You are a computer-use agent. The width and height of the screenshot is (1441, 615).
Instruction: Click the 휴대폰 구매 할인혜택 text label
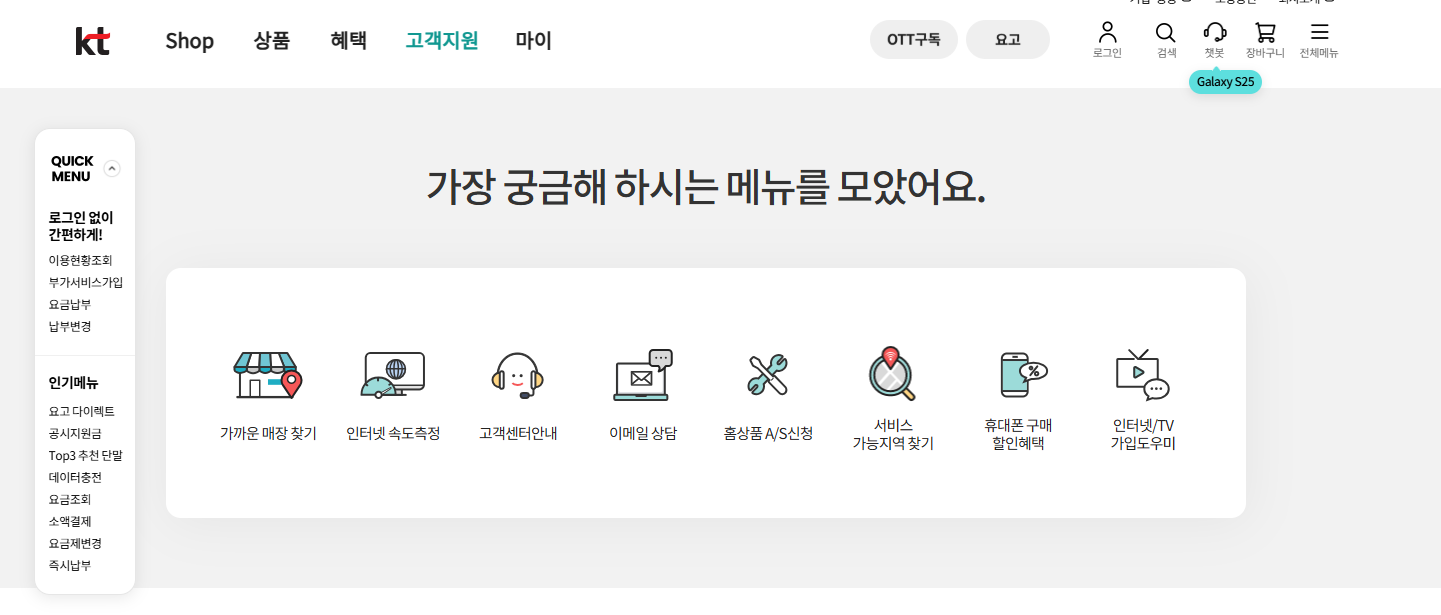(1018, 434)
